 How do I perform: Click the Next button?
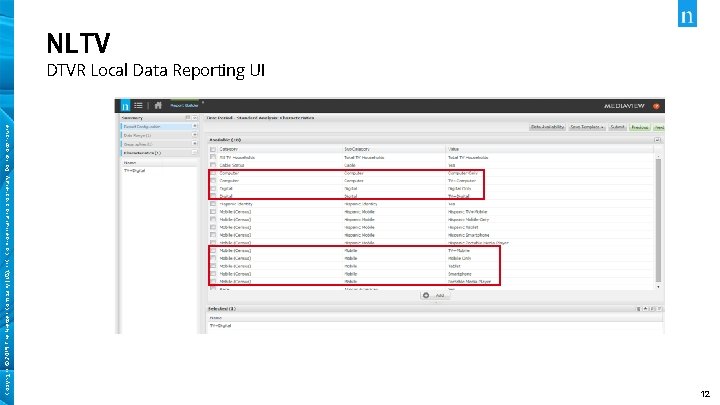(659, 127)
